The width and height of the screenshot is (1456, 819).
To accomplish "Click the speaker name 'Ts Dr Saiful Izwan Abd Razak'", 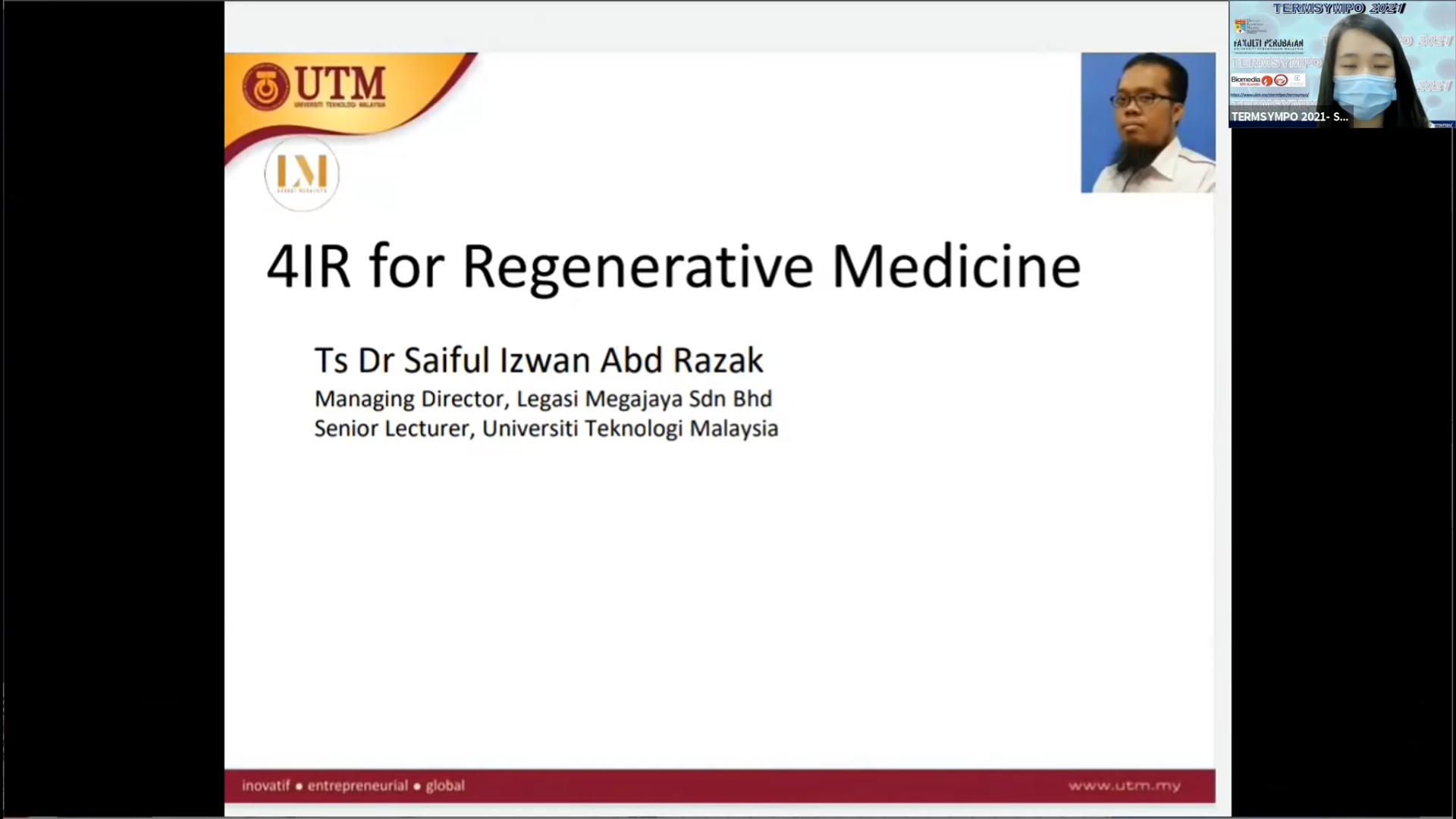I will coord(538,360).
